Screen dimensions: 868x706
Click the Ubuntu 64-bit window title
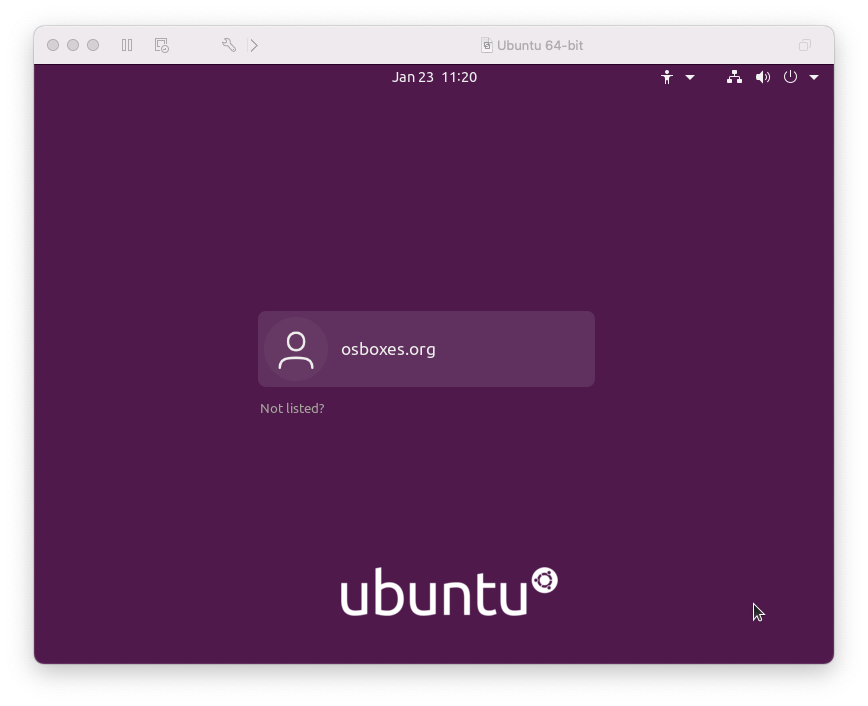pos(540,45)
